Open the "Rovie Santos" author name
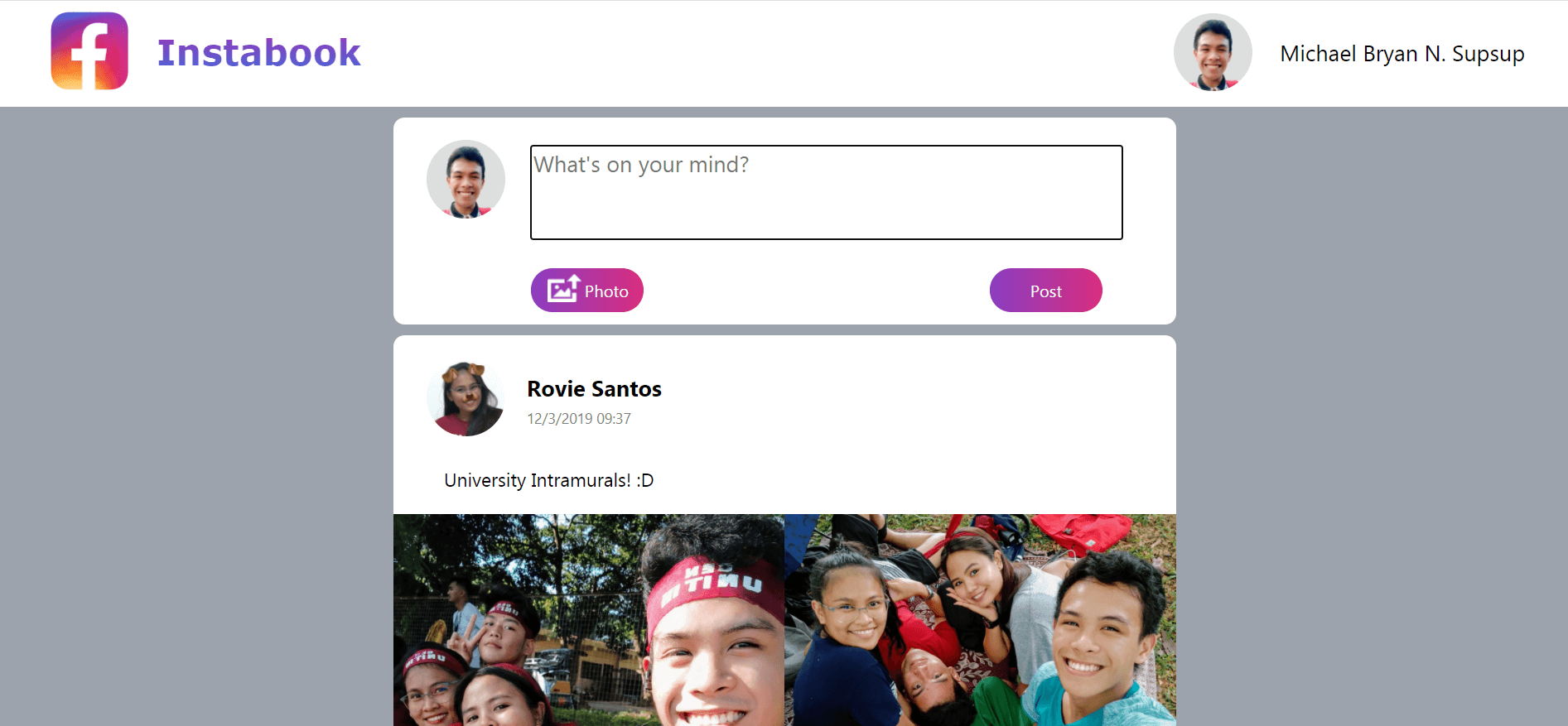 [594, 389]
